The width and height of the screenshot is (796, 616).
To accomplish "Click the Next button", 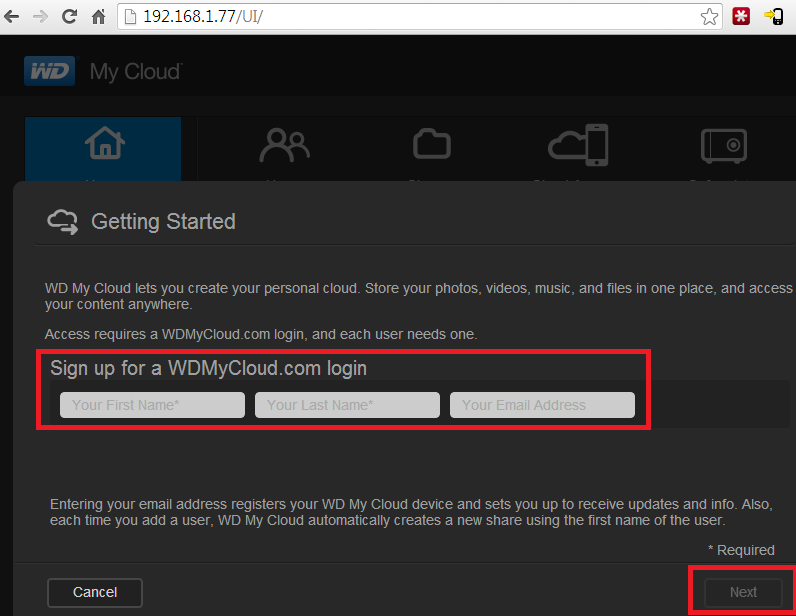I will (743, 592).
